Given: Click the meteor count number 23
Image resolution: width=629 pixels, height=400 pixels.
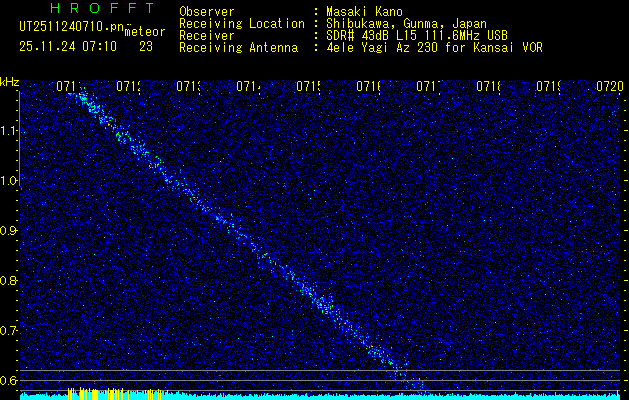Looking at the screenshot, I should click(146, 46).
